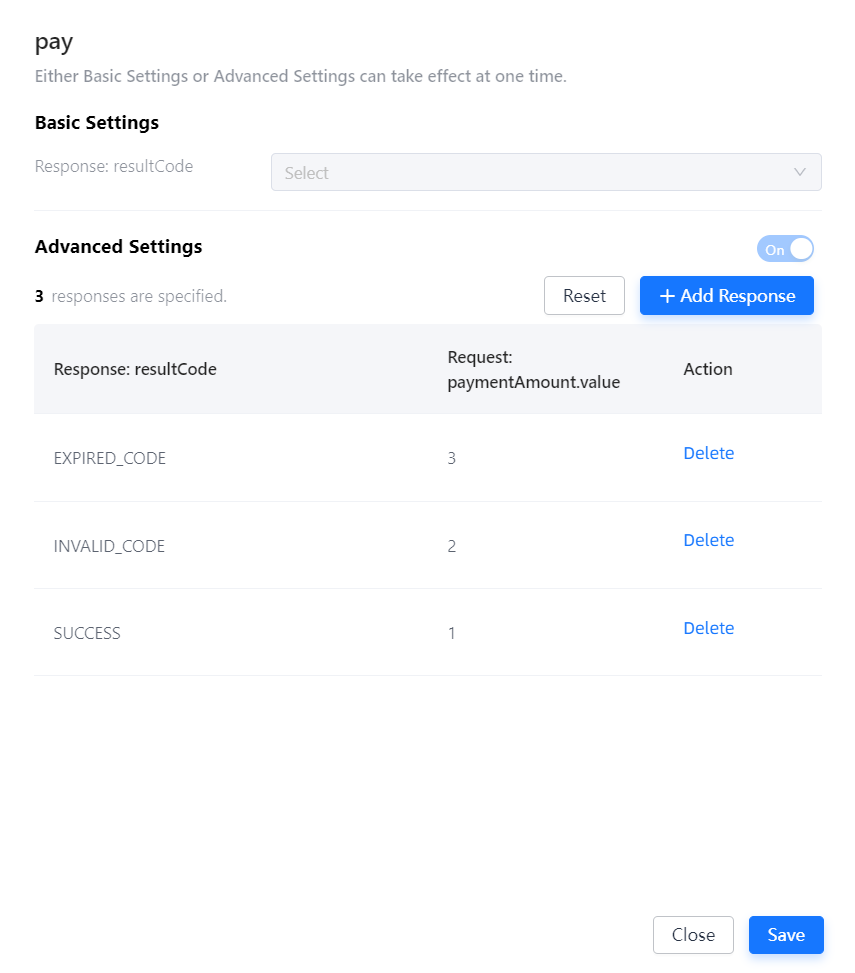Save the pay response settings
Image resolution: width=855 pixels, height=973 pixels.
(x=786, y=935)
